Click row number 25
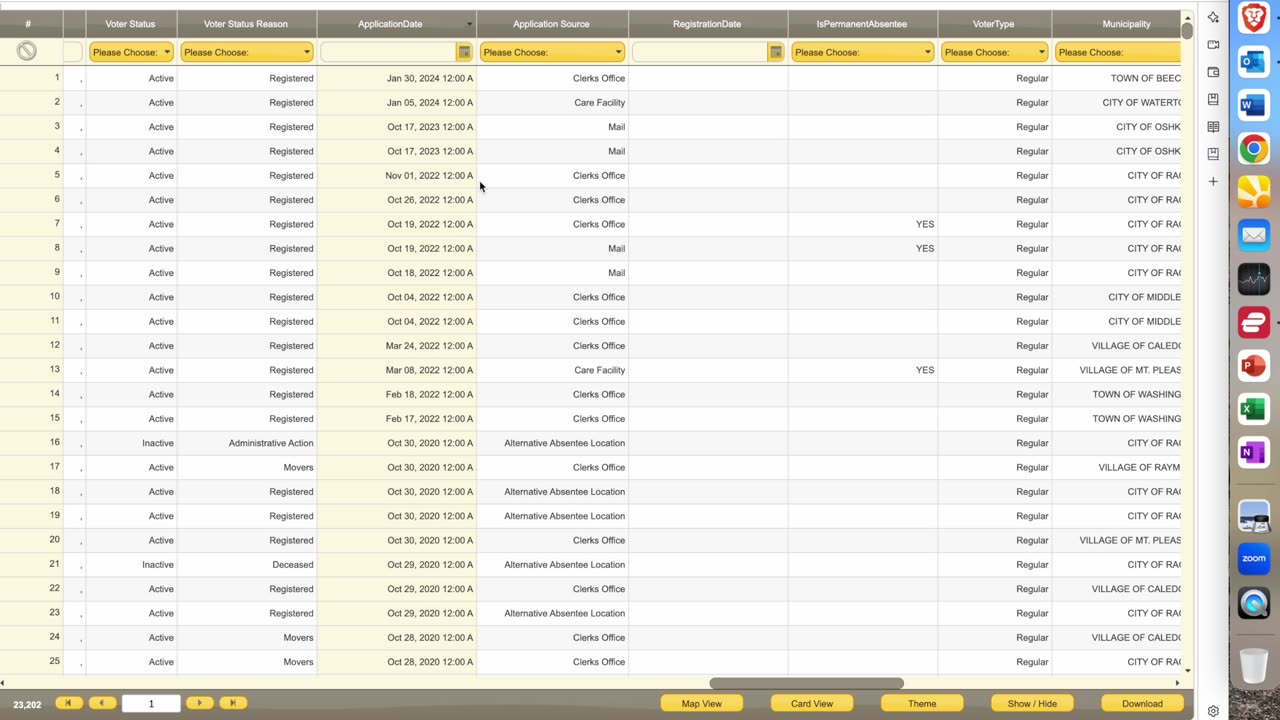1280x720 pixels. (54, 661)
